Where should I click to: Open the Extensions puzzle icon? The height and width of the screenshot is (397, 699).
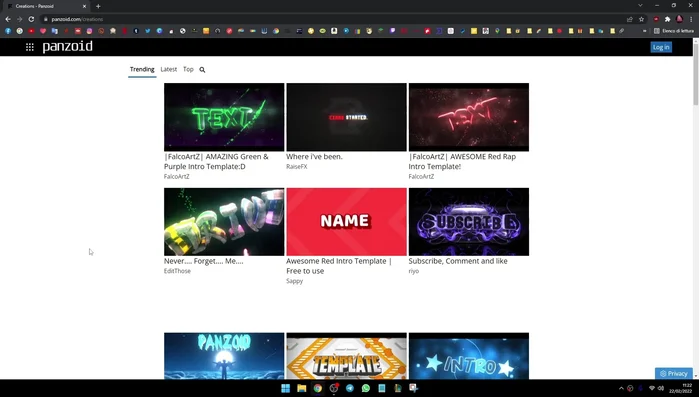[667, 19]
